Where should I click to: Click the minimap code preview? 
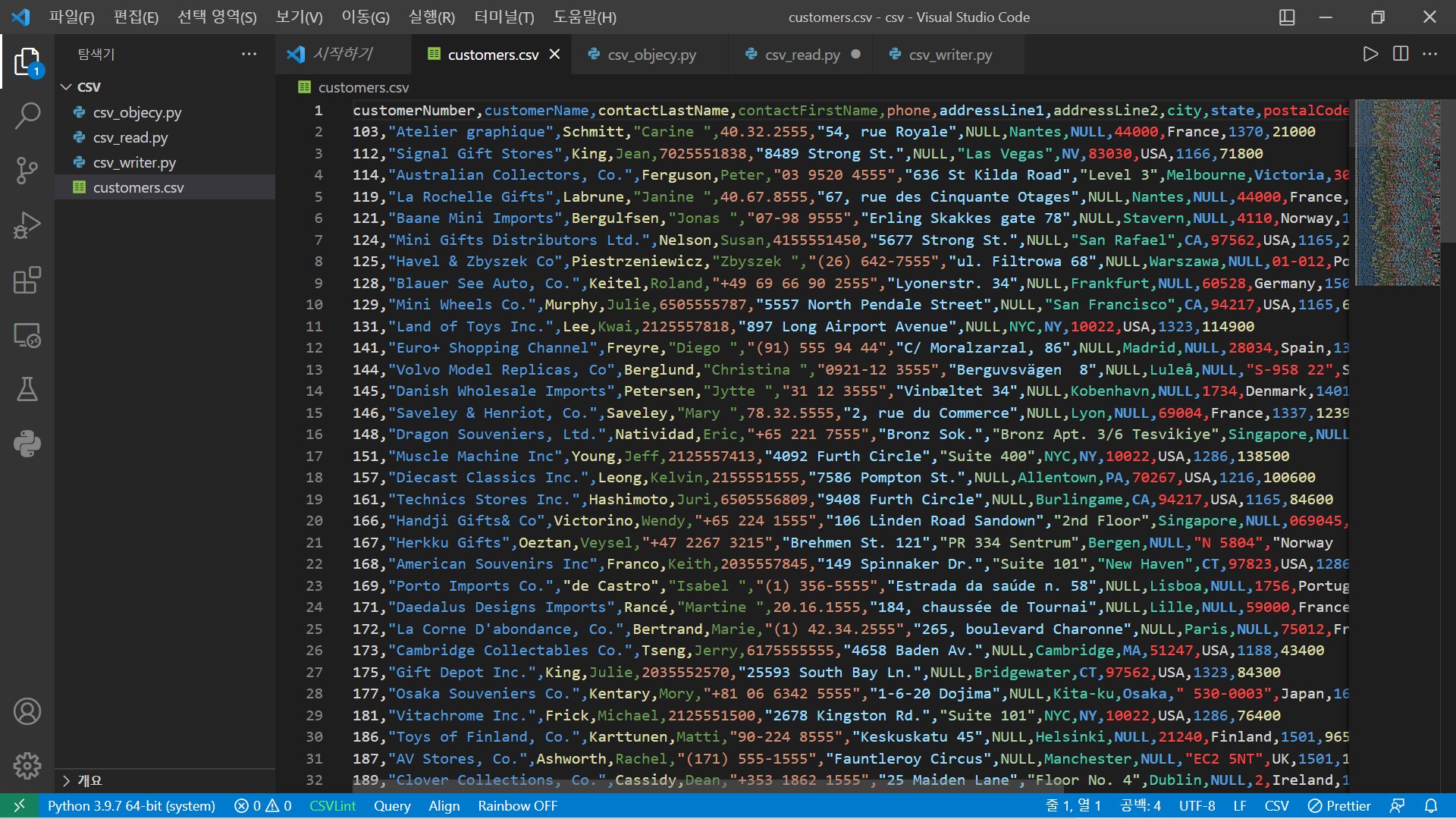pos(1397,193)
